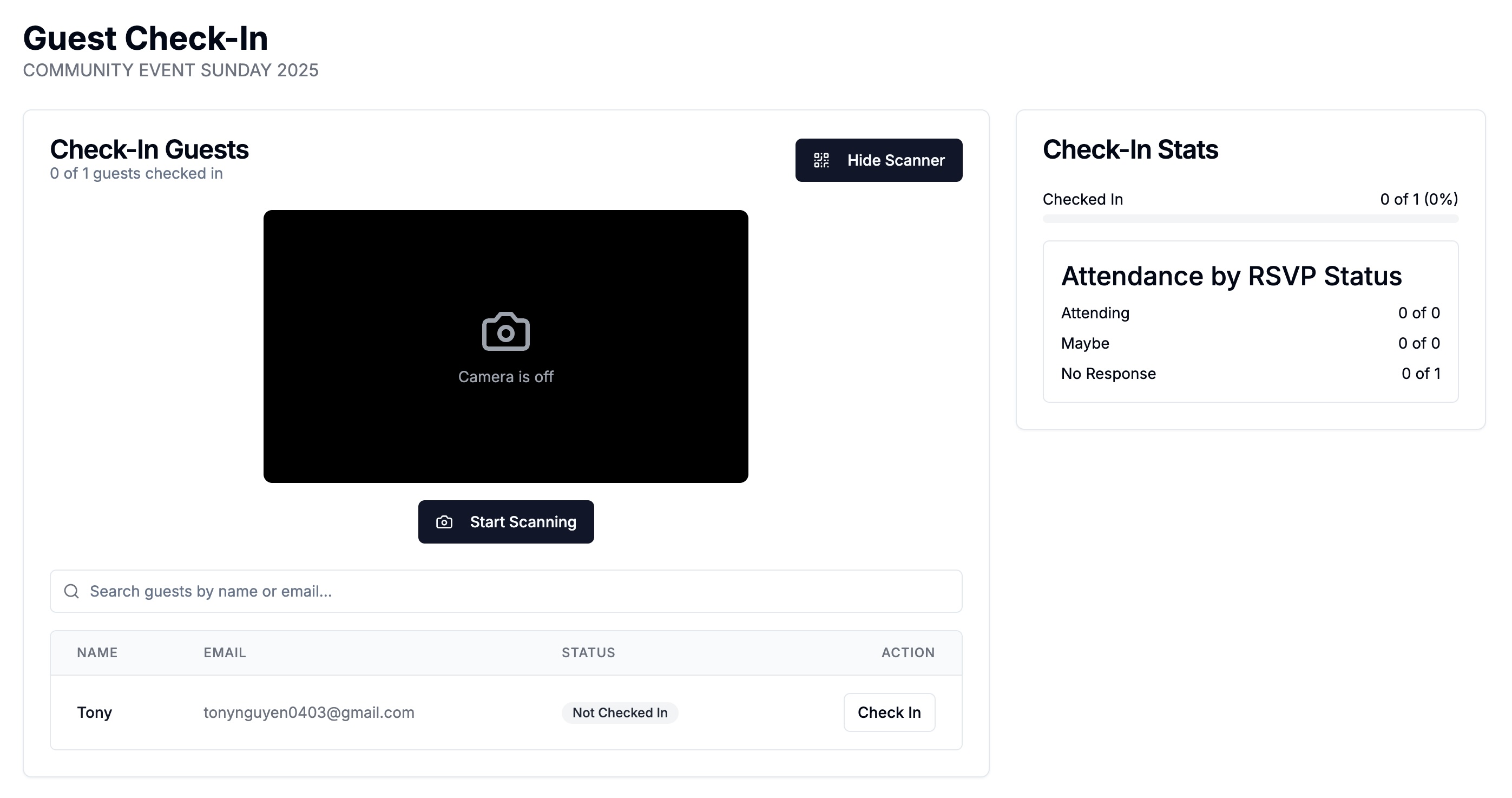This screenshot has width=1512, height=798.
Task: Click the ACTION column header
Action: [x=908, y=652]
